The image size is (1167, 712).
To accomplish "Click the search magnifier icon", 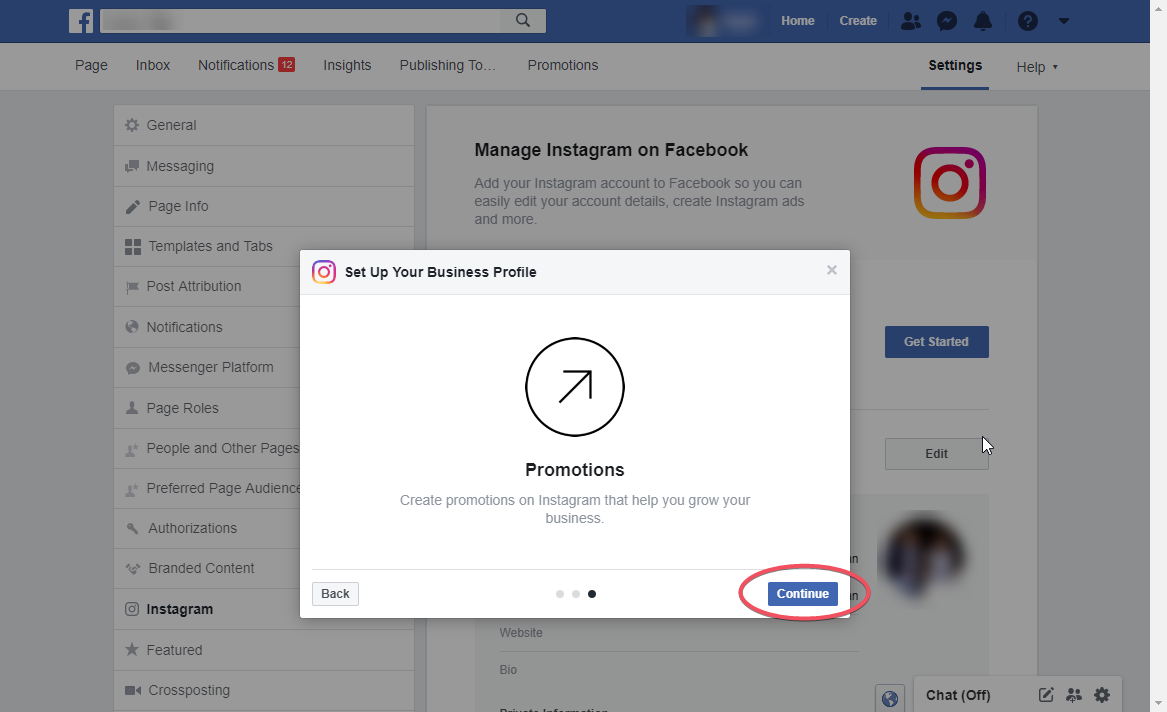I will [x=523, y=20].
